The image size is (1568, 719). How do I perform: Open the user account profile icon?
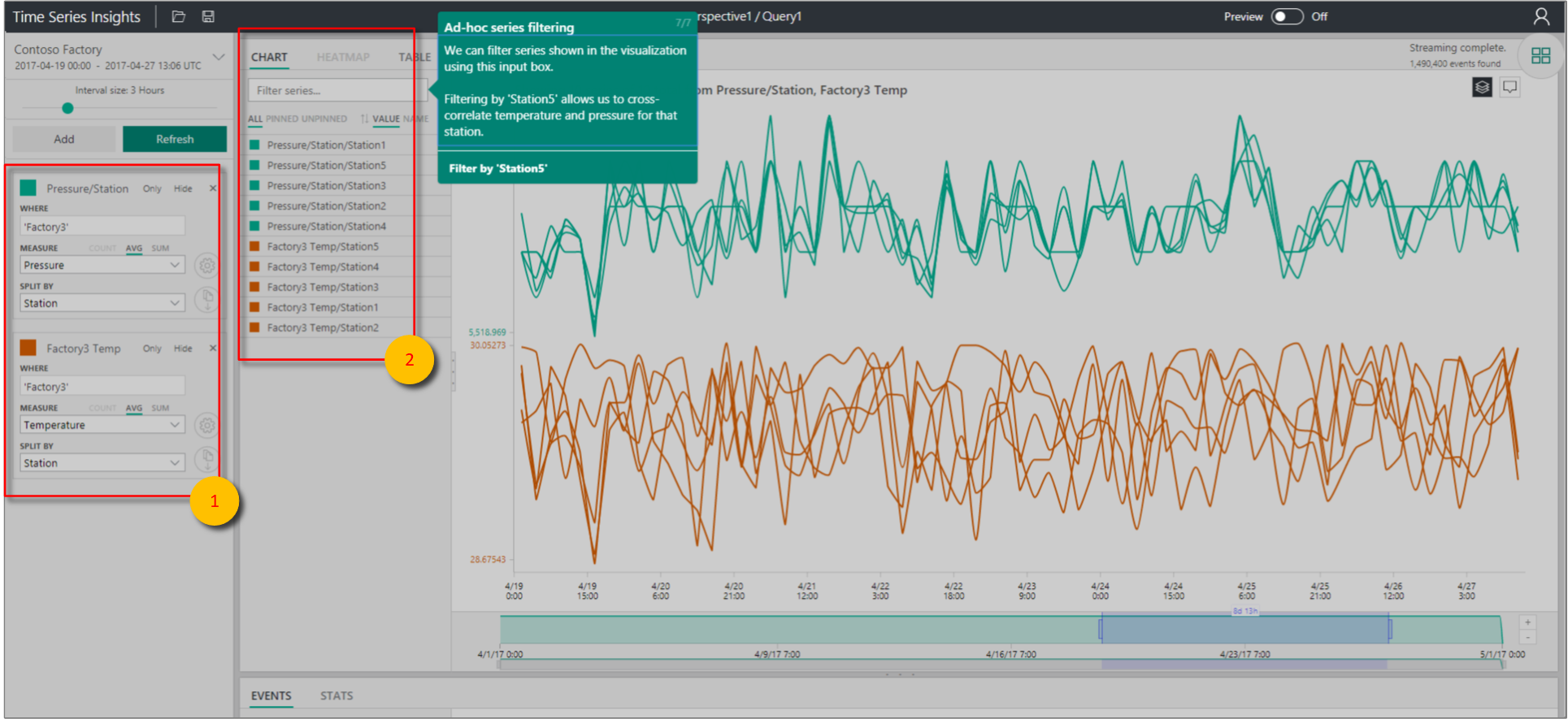tap(1540, 16)
